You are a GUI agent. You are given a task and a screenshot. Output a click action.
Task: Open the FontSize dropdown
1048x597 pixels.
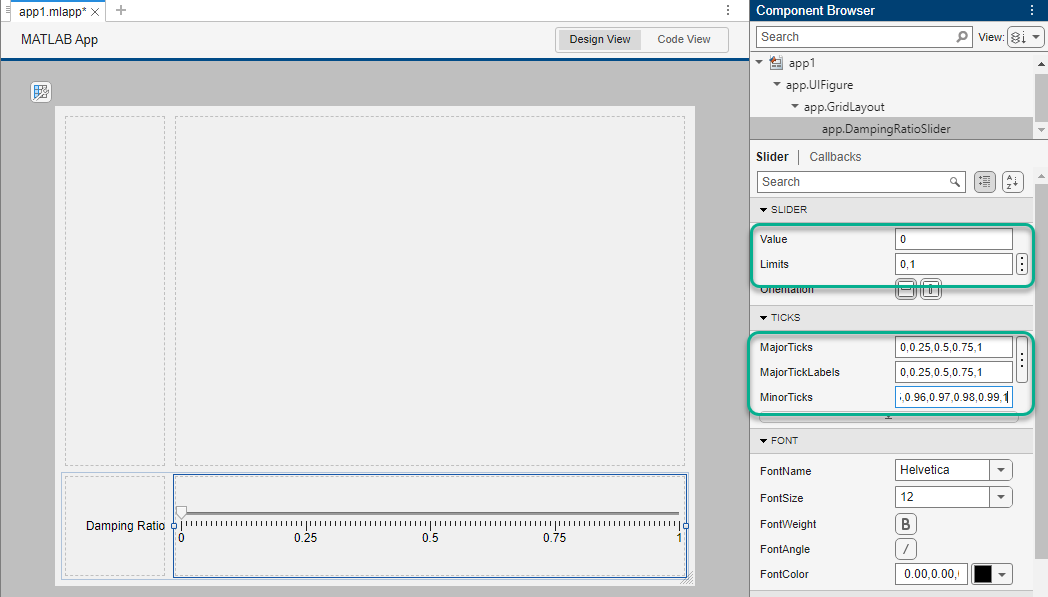(1000, 496)
